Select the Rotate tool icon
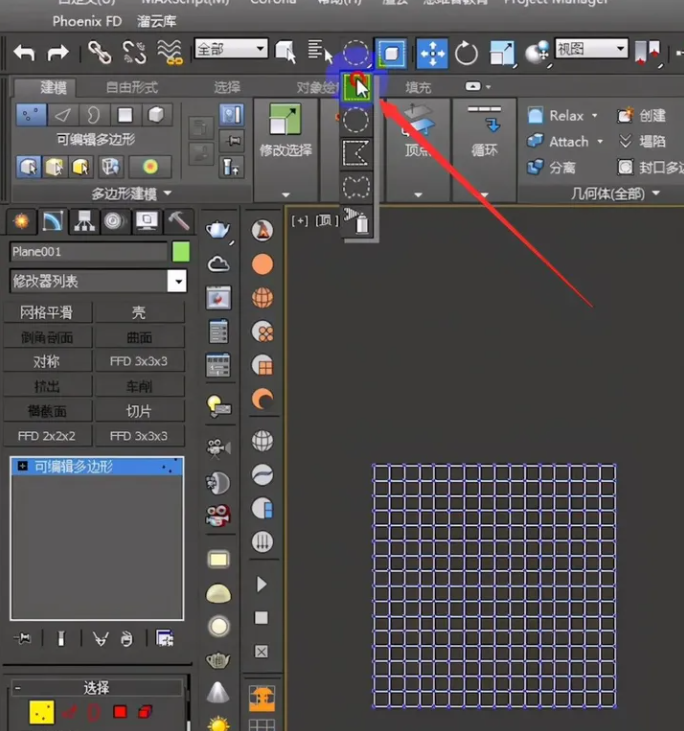684x731 pixels. click(x=466, y=51)
